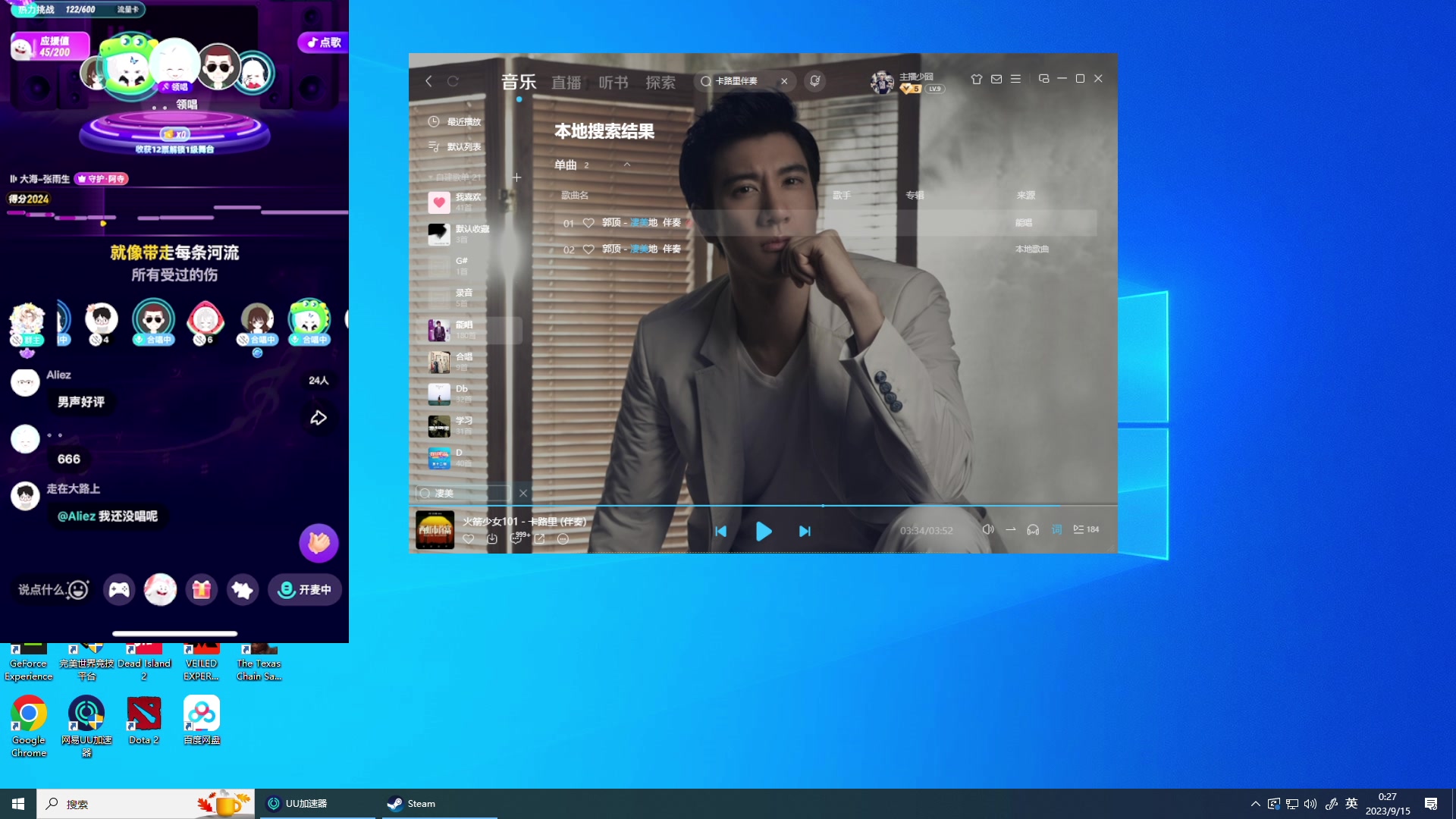This screenshot has width=1456, height=819.
Task: Open the main menu hamburger icon
Action: point(1015,79)
